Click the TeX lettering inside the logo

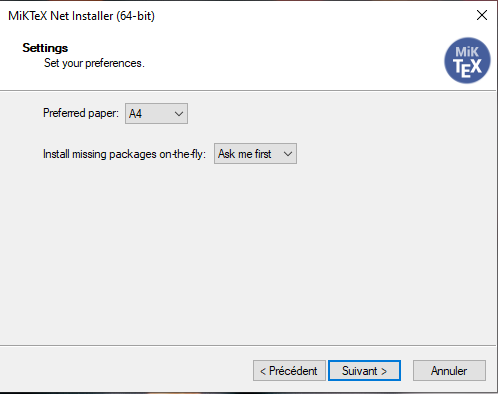[x=467, y=68]
